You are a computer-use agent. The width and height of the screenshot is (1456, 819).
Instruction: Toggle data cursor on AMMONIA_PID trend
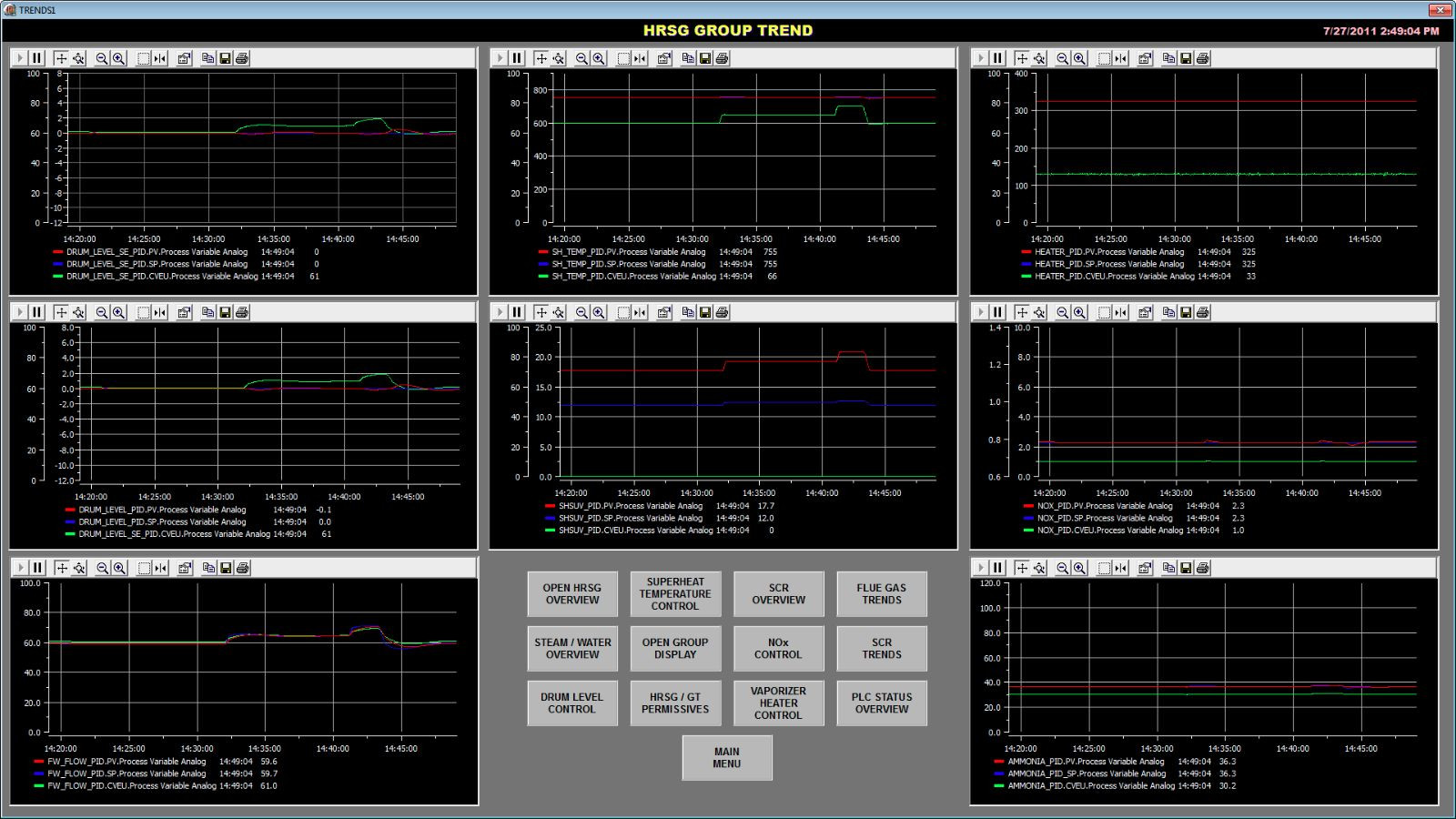coord(1121,568)
